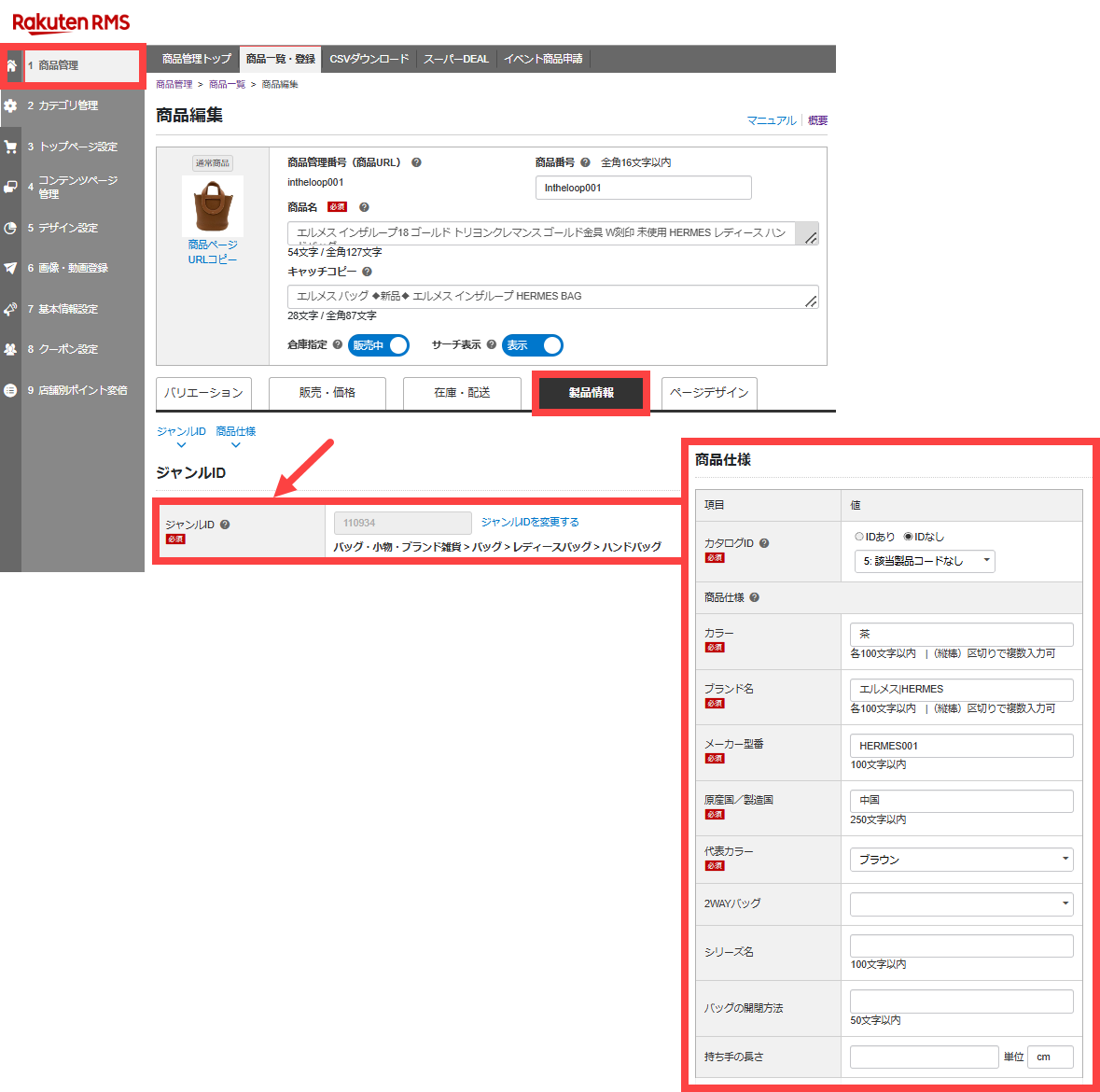Click the Hermes bag product thumbnail

(x=213, y=205)
